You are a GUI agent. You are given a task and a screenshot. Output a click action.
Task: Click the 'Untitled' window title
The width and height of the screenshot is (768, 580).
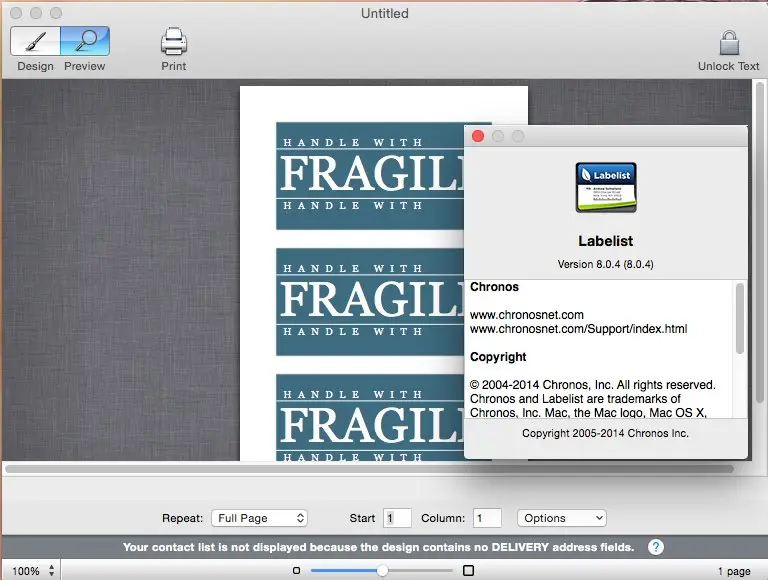384,13
